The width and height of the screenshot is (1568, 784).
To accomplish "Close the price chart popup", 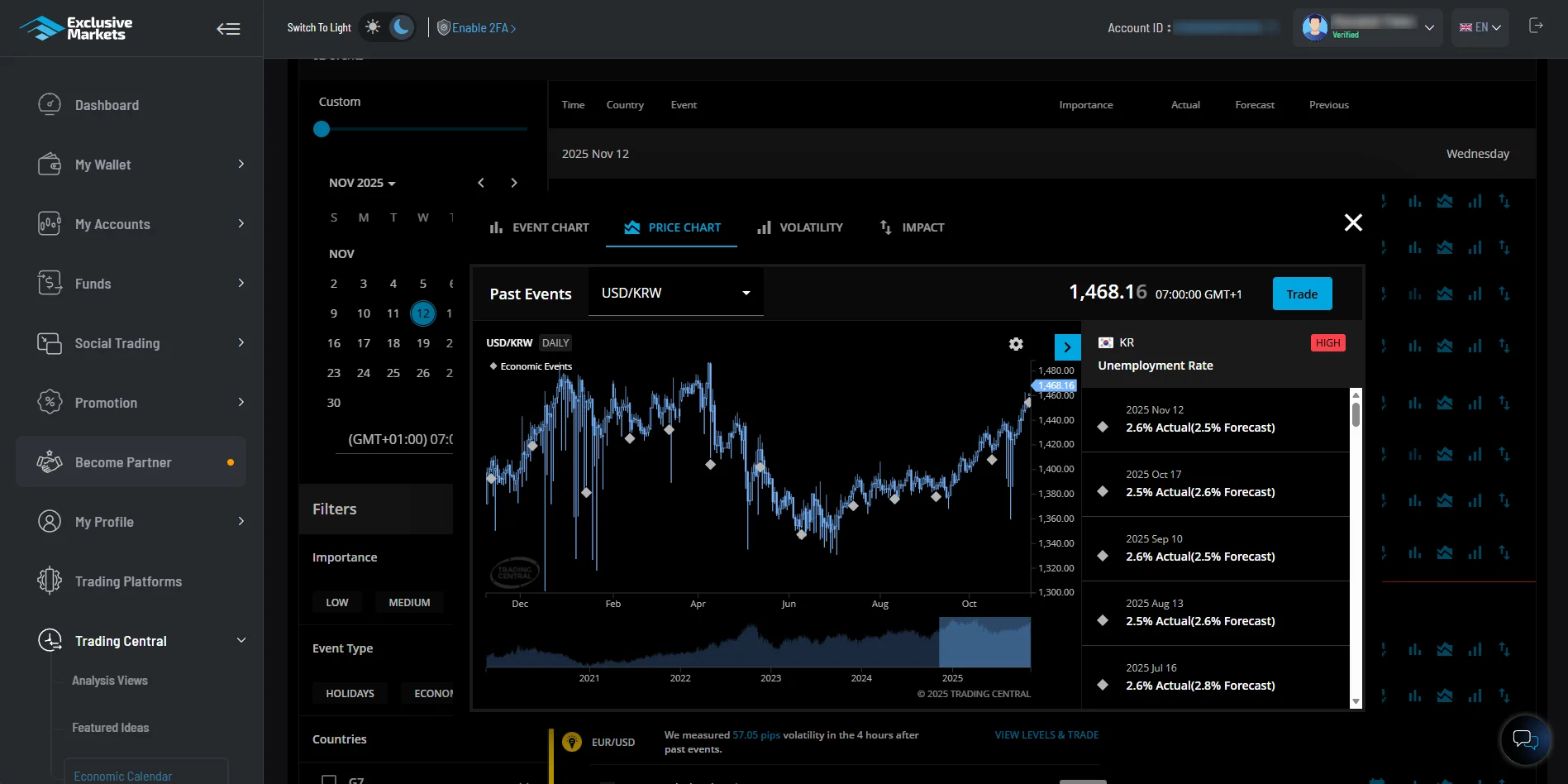I will click(1353, 222).
